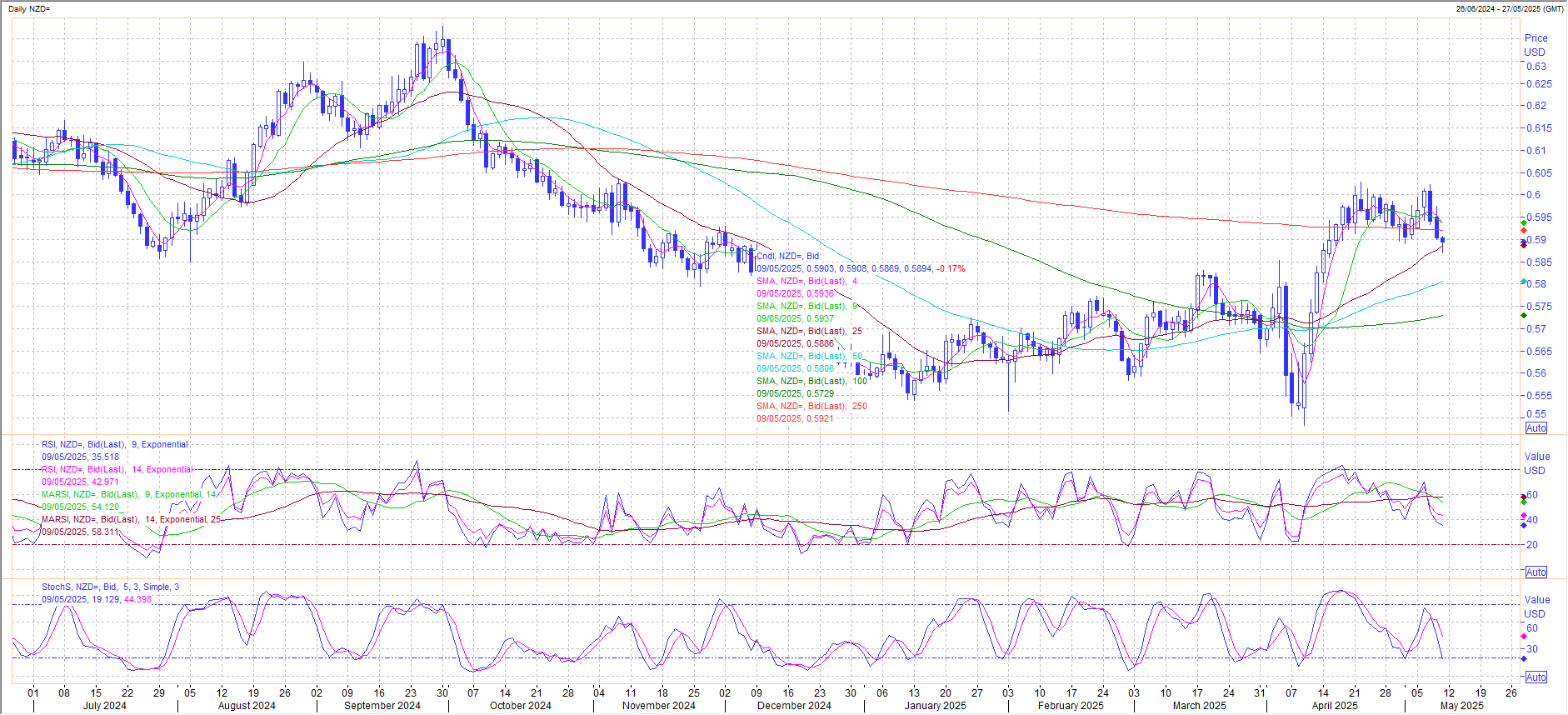Click the SMA, NZD=, Bid(Last), 250 legend line
The image size is (1568, 715).
point(812,407)
